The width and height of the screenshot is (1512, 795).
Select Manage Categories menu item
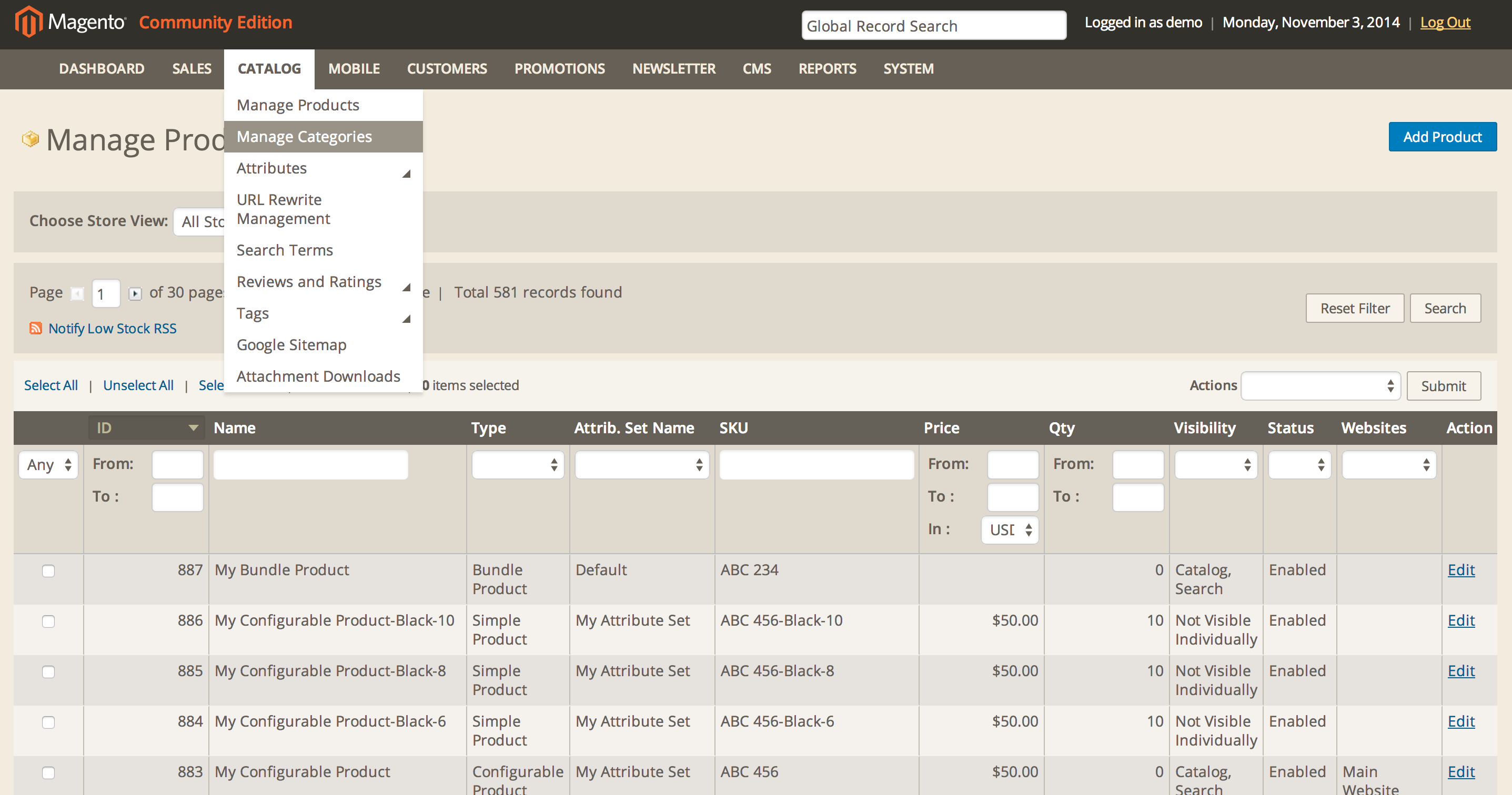coord(304,137)
